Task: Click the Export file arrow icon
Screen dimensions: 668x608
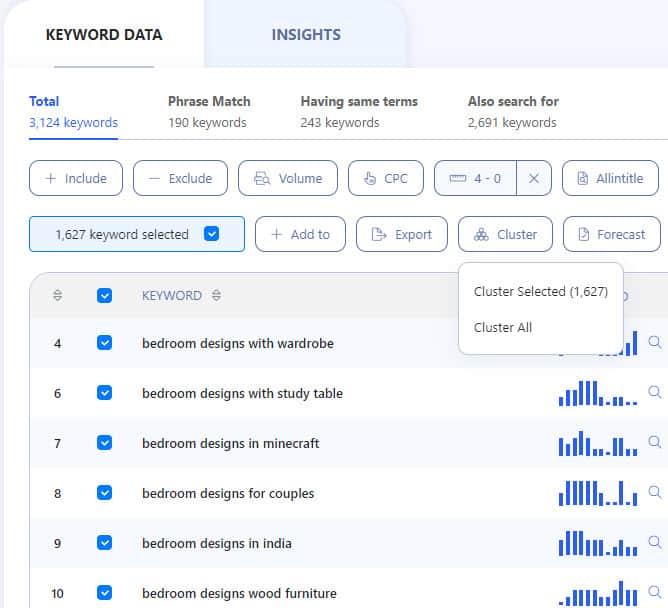Action: tap(379, 234)
